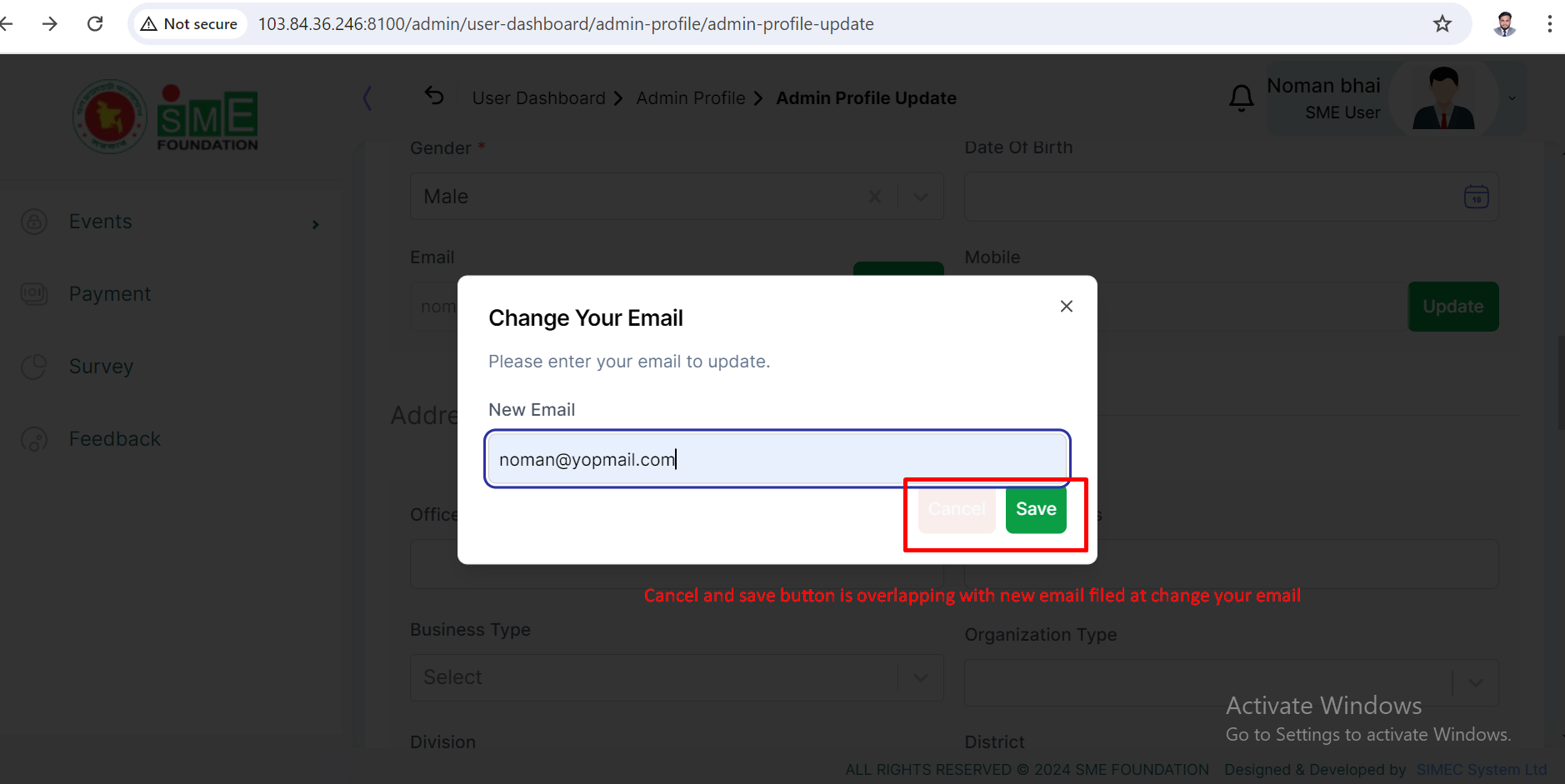The image size is (1565, 784).
Task: Close the Change Your Email dialog
Action: click(x=1066, y=307)
